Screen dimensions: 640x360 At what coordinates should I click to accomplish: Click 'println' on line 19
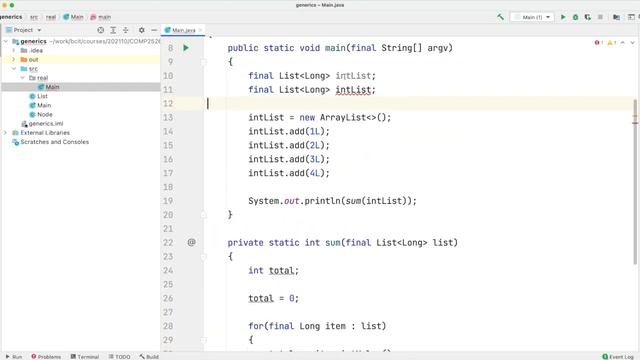[x=322, y=201]
